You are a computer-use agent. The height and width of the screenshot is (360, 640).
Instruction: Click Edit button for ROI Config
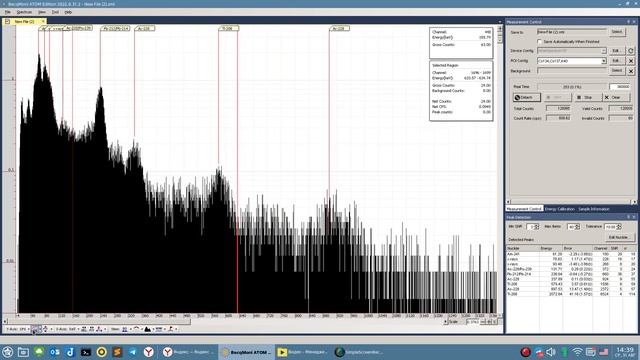coord(617,61)
